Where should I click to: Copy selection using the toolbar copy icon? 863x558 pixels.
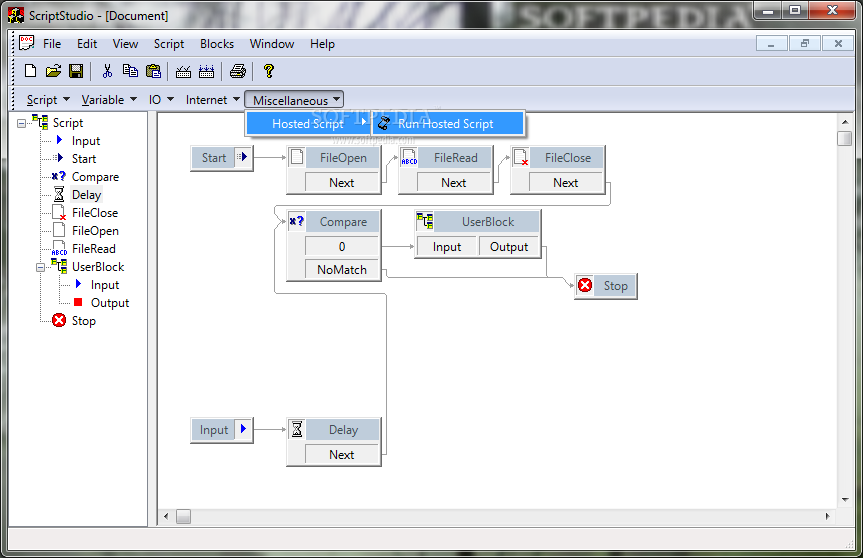(130, 70)
